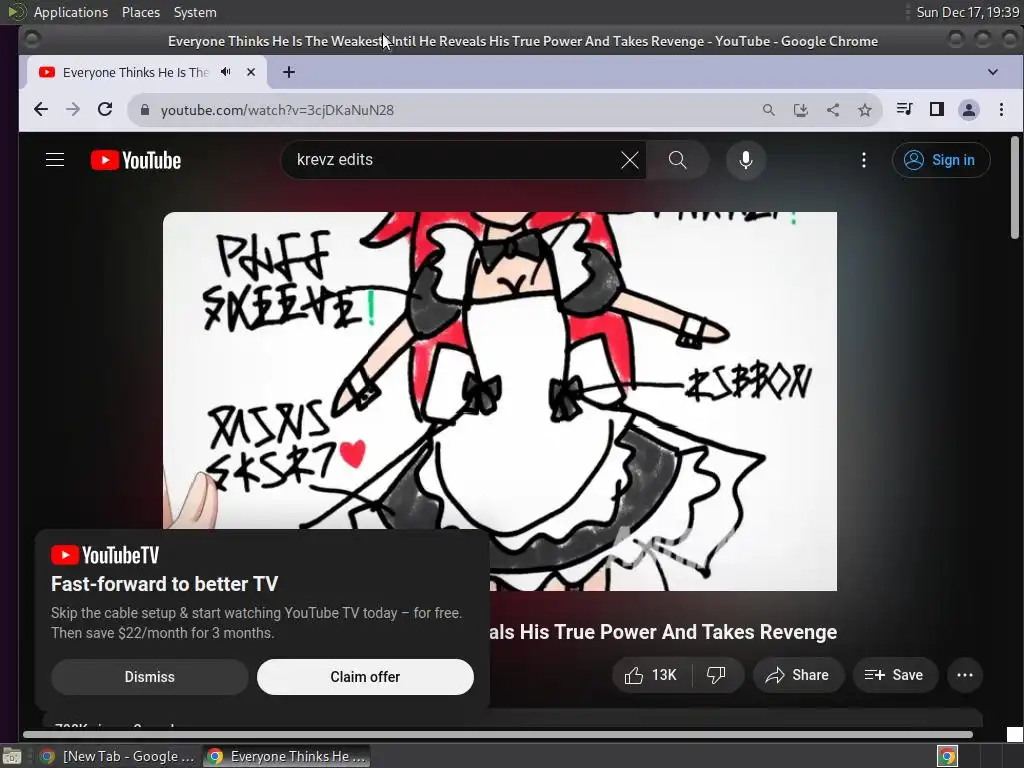Install app via address bar download icon
The image size is (1024, 768).
[x=801, y=110]
